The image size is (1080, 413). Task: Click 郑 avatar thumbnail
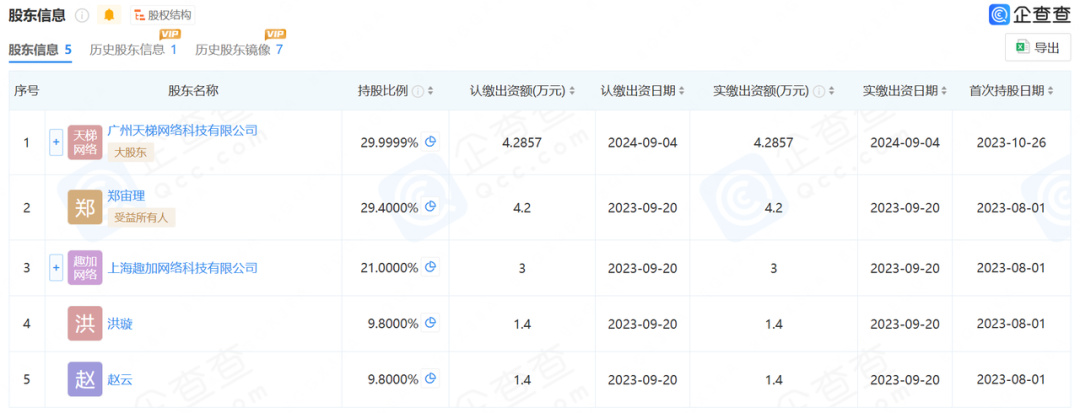pos(85,207)
